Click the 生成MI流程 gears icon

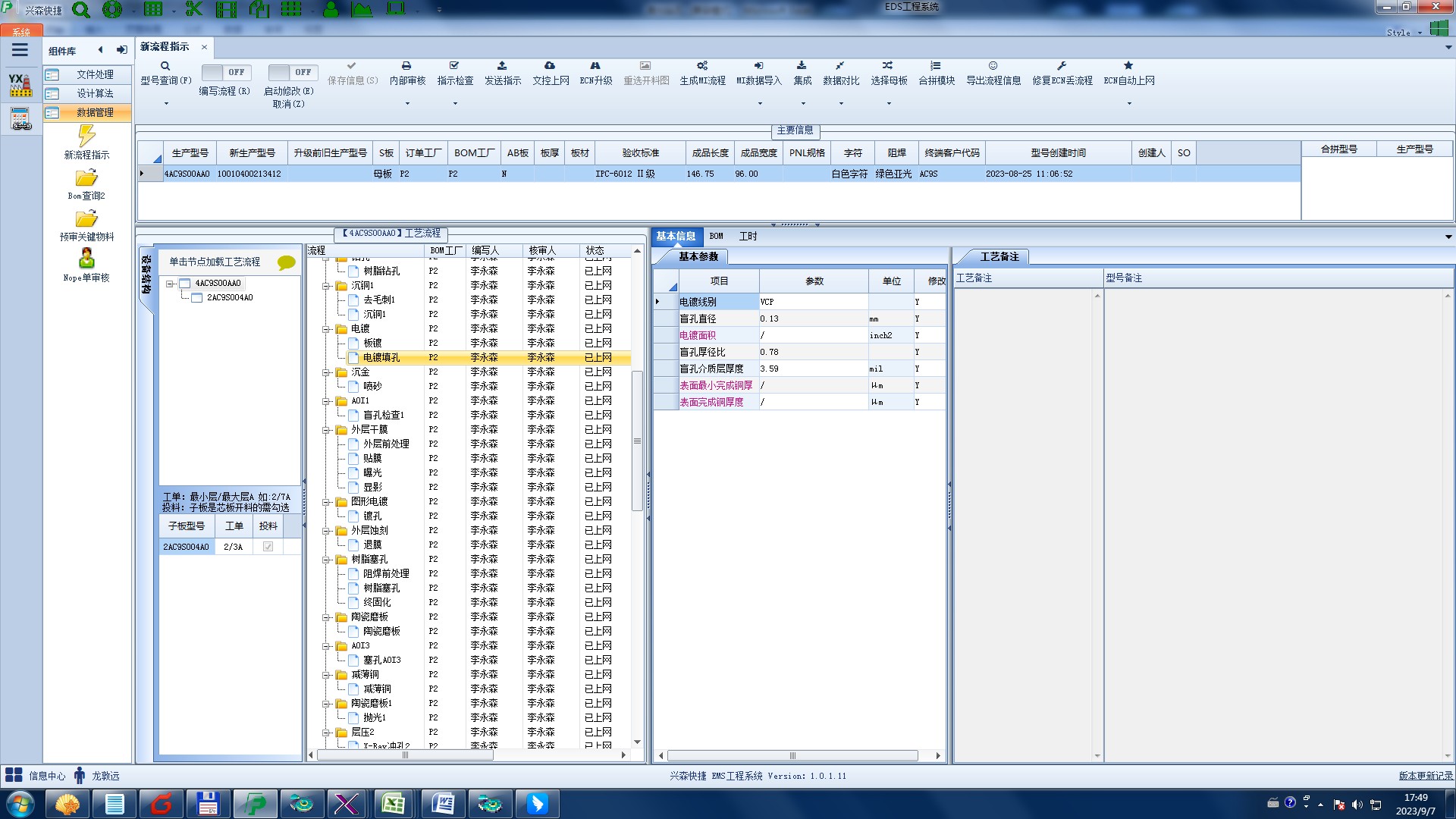pos(702,66)
